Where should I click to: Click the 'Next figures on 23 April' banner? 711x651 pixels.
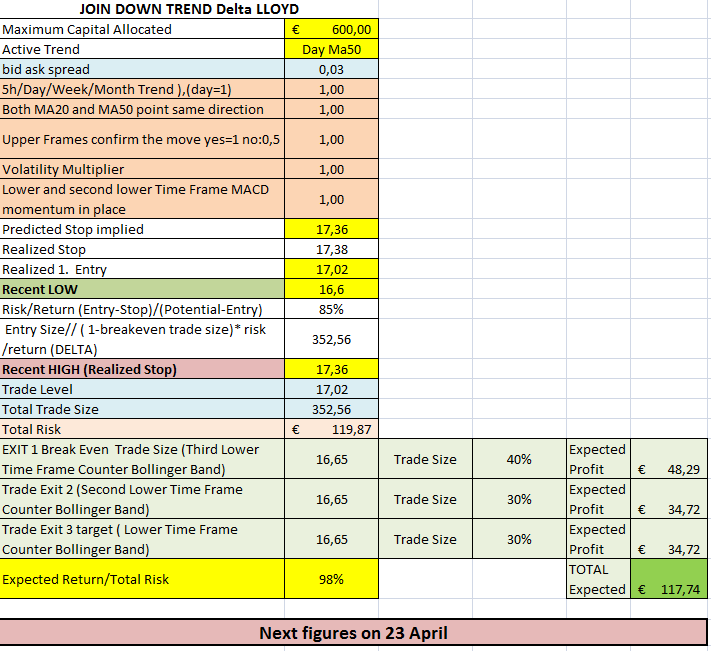pos(353,632)
